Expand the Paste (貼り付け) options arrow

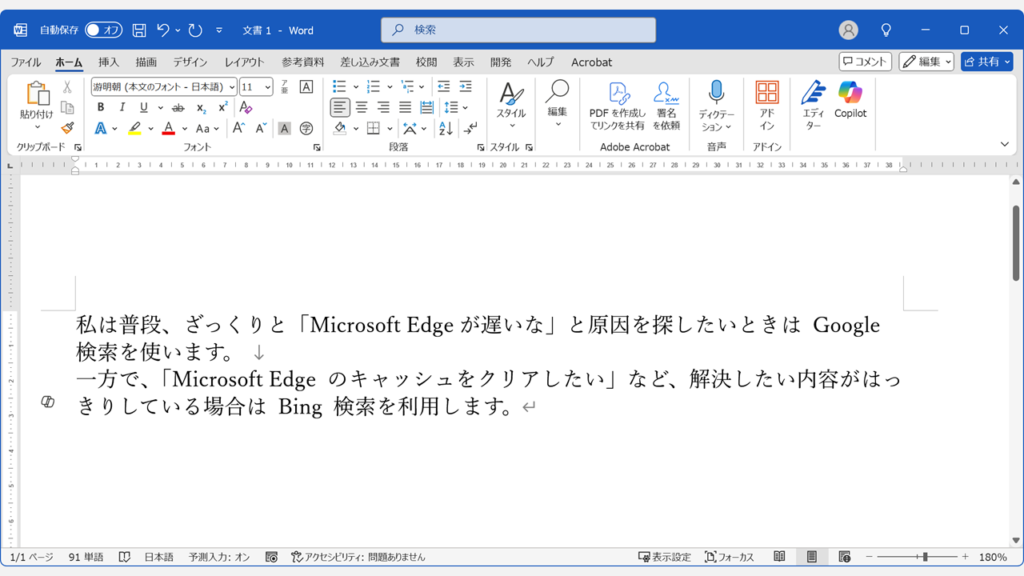(x=37, y=127)
